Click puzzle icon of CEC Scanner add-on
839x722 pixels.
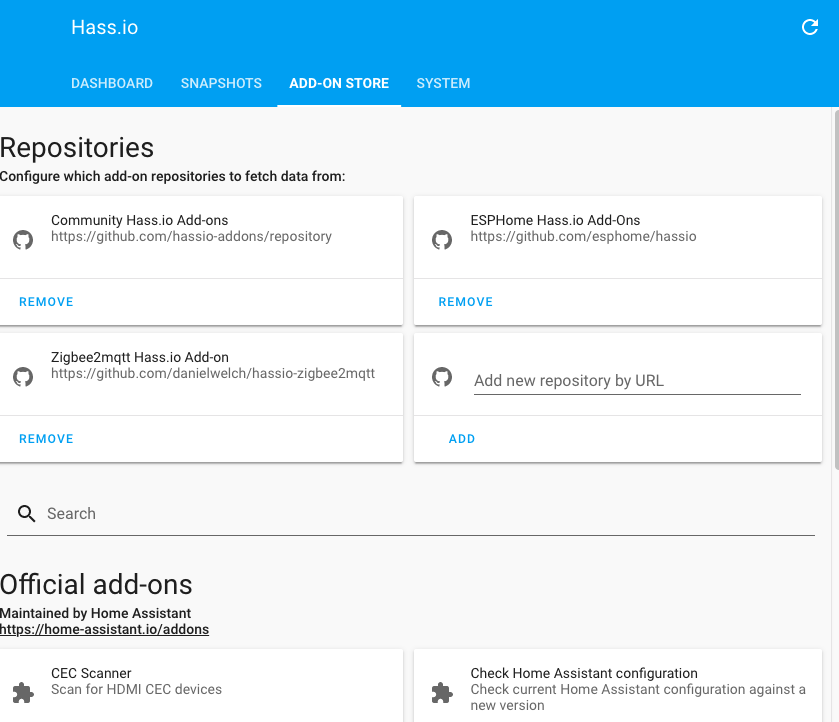tap(23, 693)
